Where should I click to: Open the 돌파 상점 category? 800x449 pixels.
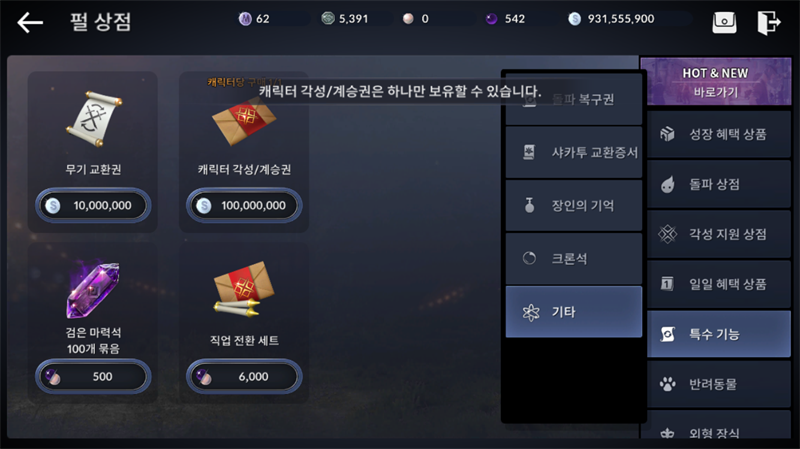(x=719, y=184)
